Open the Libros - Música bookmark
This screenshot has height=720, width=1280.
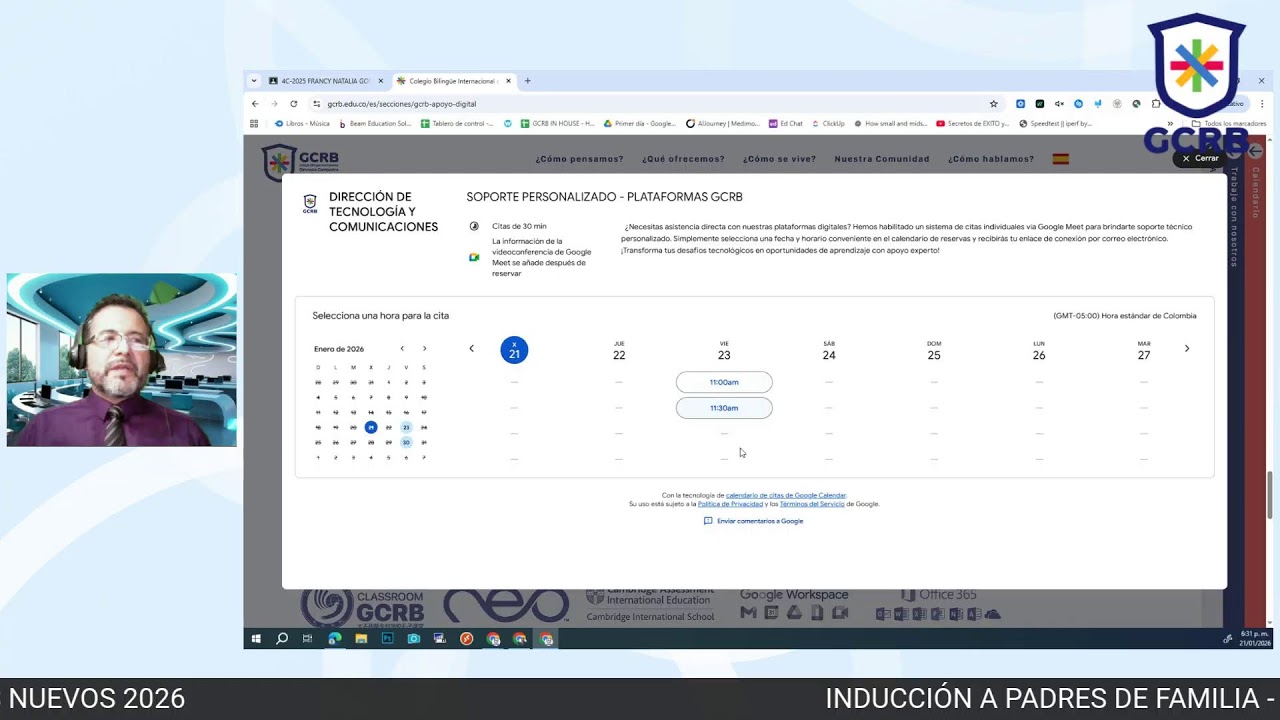pos(303,124)
